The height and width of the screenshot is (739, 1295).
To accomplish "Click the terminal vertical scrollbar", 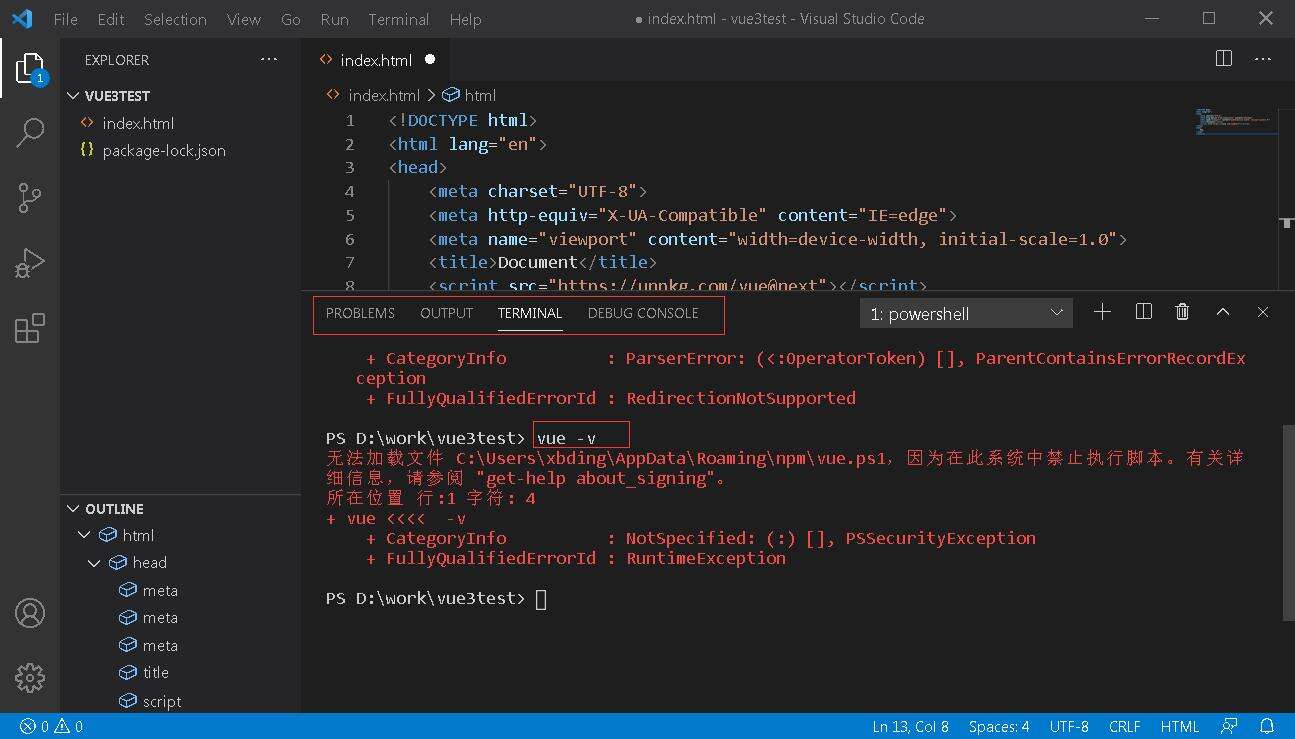I will click(1287, 520).
